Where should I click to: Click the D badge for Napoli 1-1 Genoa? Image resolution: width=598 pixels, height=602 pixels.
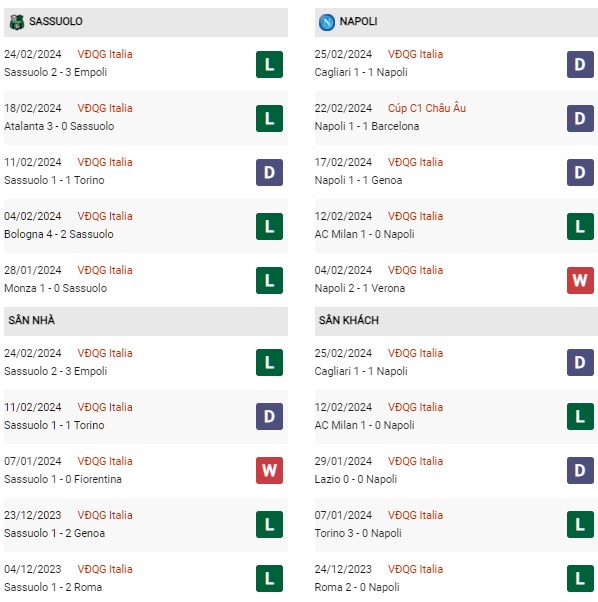tap(580, 173)
